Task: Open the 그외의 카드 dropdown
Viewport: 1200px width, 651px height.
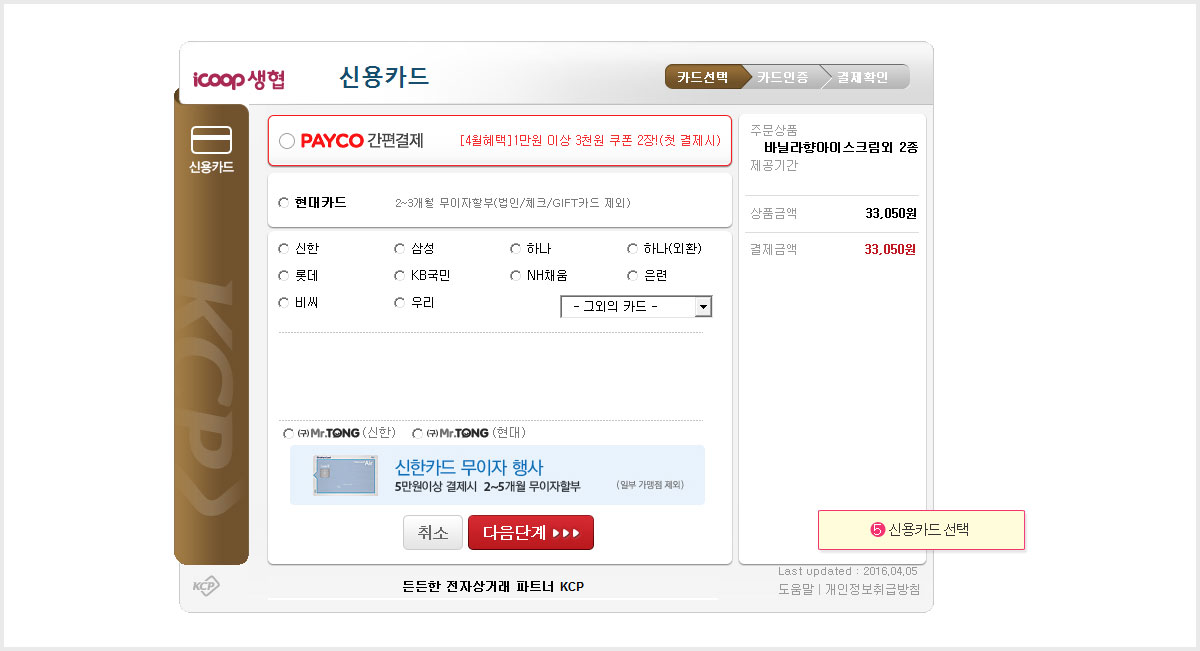Action: point(636,307)
